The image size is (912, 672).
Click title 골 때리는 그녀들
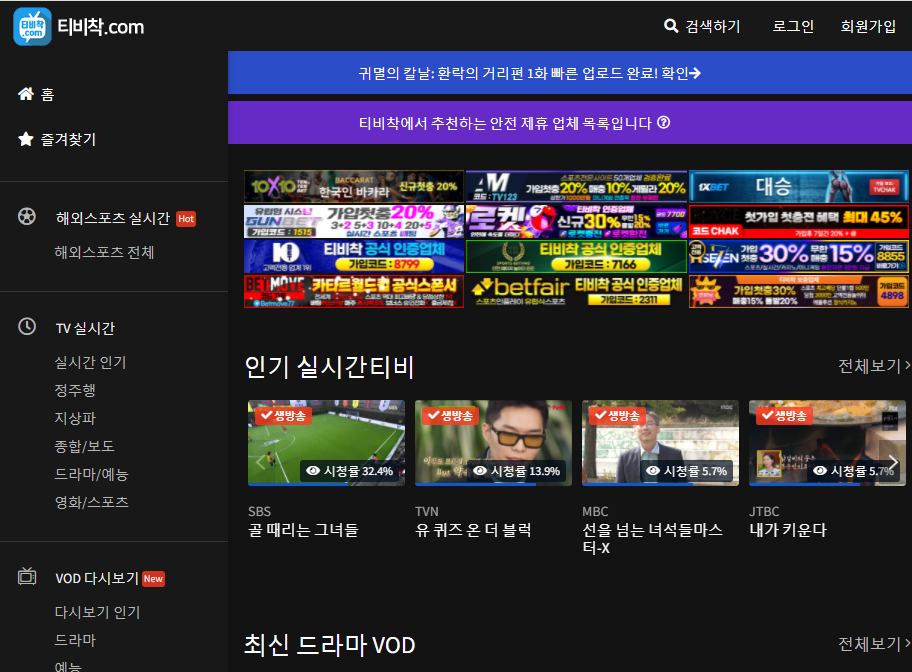[x=303, y=530]
